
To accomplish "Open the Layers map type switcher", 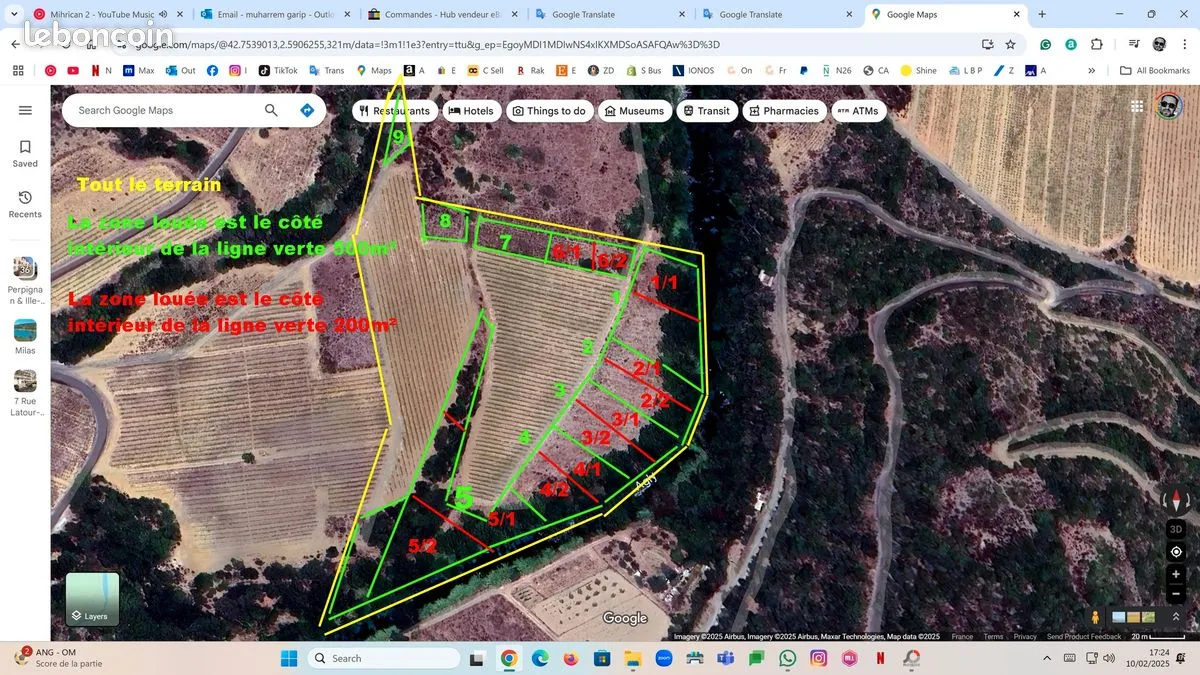I will point(92,599).
